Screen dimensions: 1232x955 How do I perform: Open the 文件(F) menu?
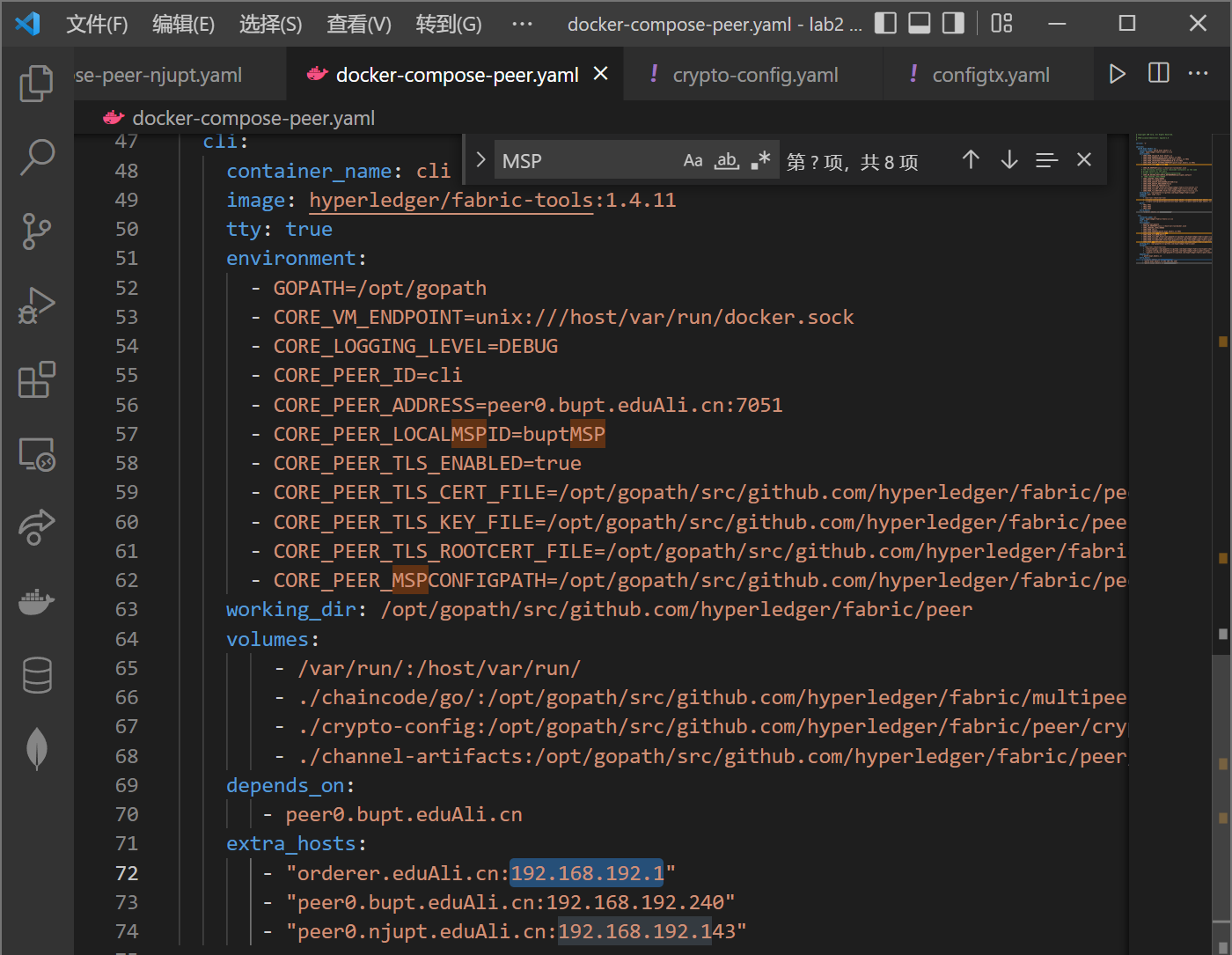point(97,24)
